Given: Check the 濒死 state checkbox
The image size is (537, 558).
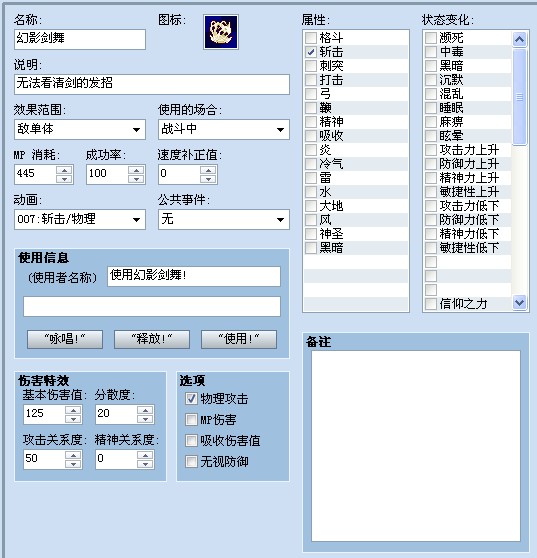Looking at the screenshot, I should click(x=431, y=38).
